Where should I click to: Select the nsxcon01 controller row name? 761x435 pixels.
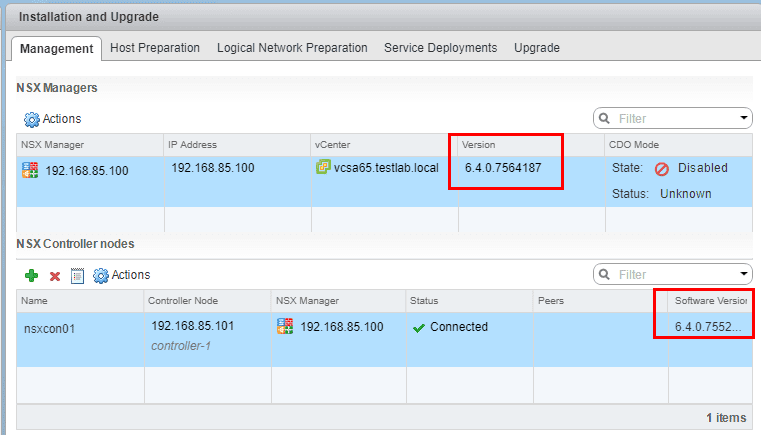click(50, 329)
